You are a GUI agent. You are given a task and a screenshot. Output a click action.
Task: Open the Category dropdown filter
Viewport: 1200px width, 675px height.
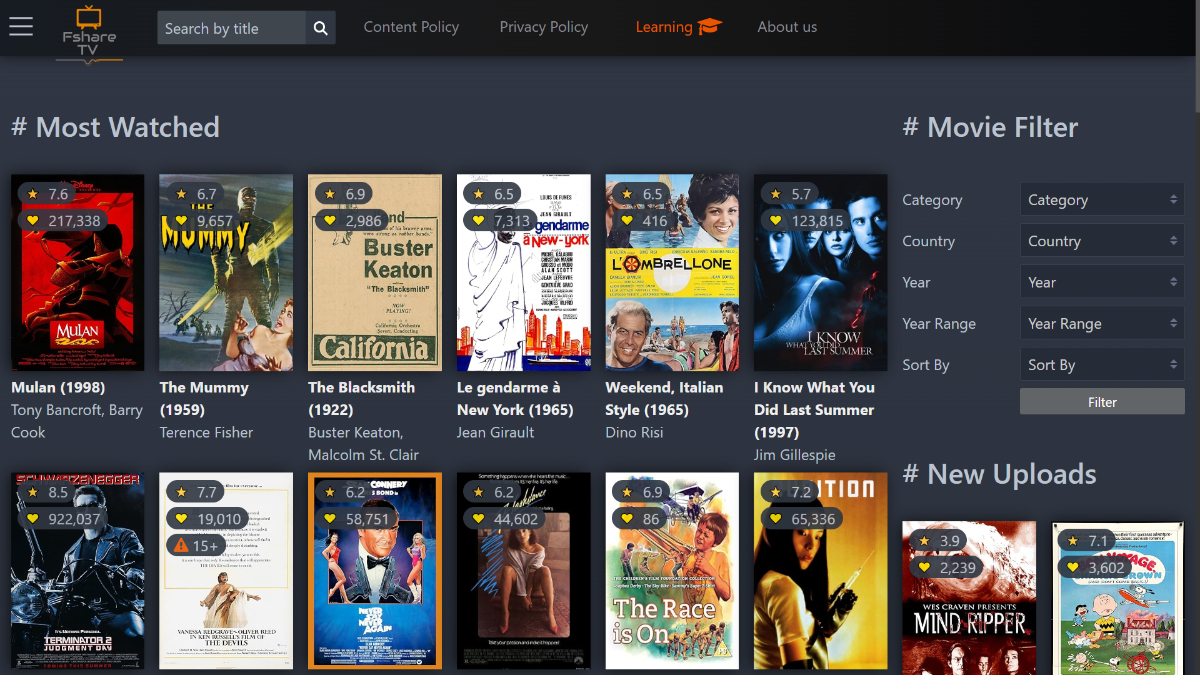1102,200
